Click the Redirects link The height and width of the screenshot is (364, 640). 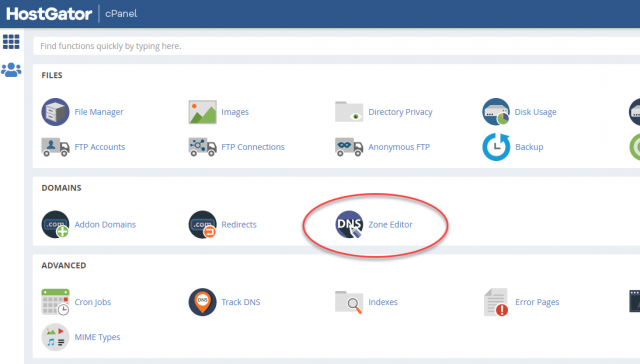coord(239,224)
